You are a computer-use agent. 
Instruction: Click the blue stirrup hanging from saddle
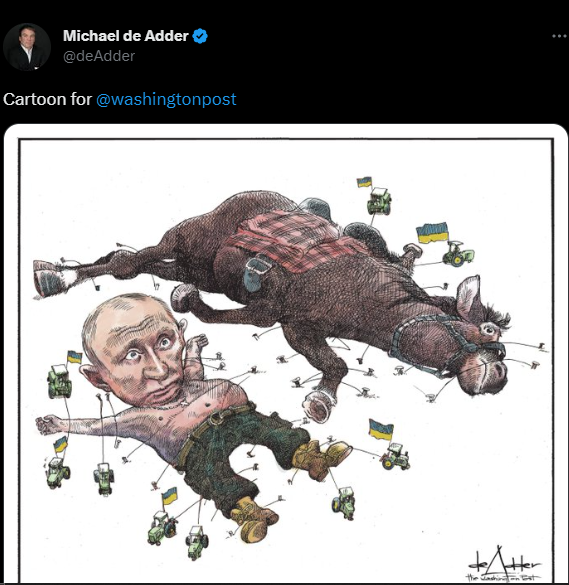[256, 274]
